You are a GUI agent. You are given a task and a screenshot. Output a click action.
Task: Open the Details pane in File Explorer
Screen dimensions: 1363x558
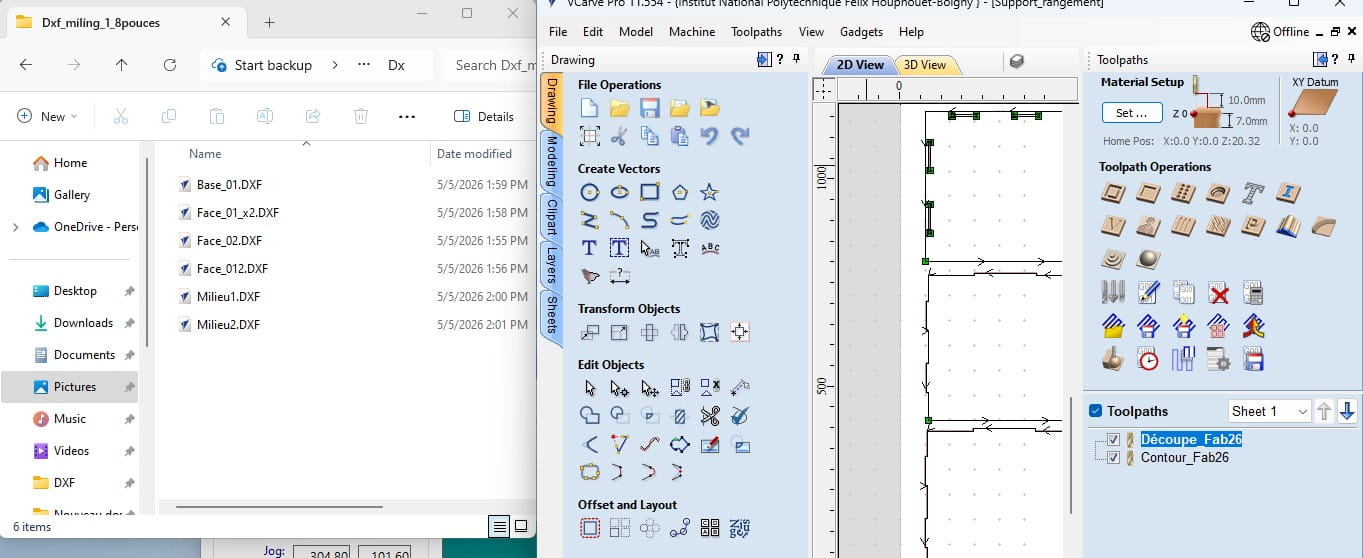click(484, 116)
